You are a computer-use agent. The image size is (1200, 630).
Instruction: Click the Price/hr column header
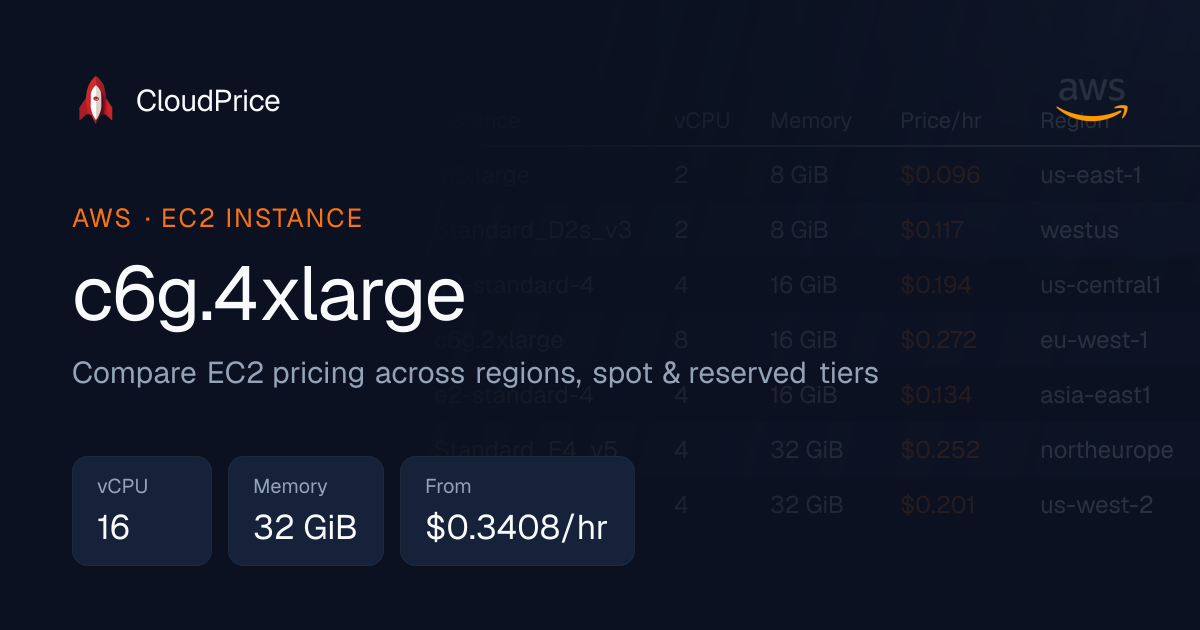tap(941, 121)
